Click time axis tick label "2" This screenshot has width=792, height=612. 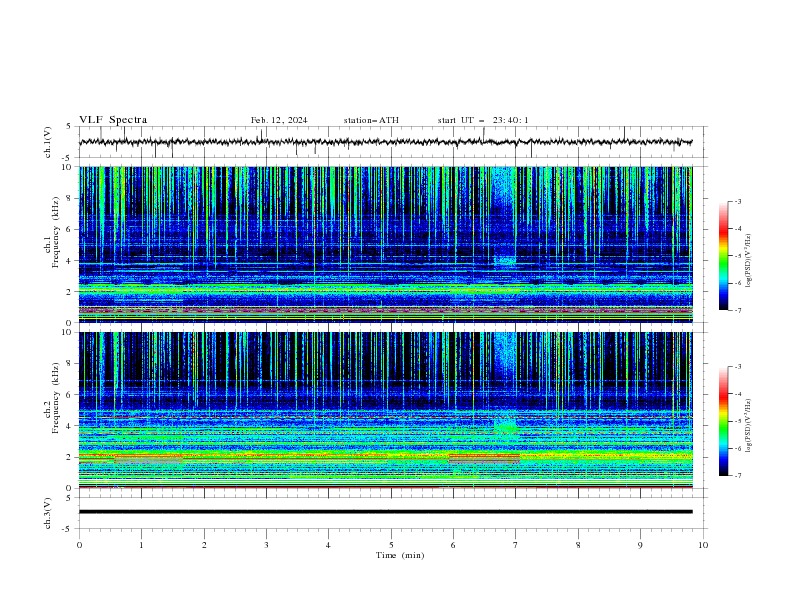pyautogui.click(x=204, y=545)
